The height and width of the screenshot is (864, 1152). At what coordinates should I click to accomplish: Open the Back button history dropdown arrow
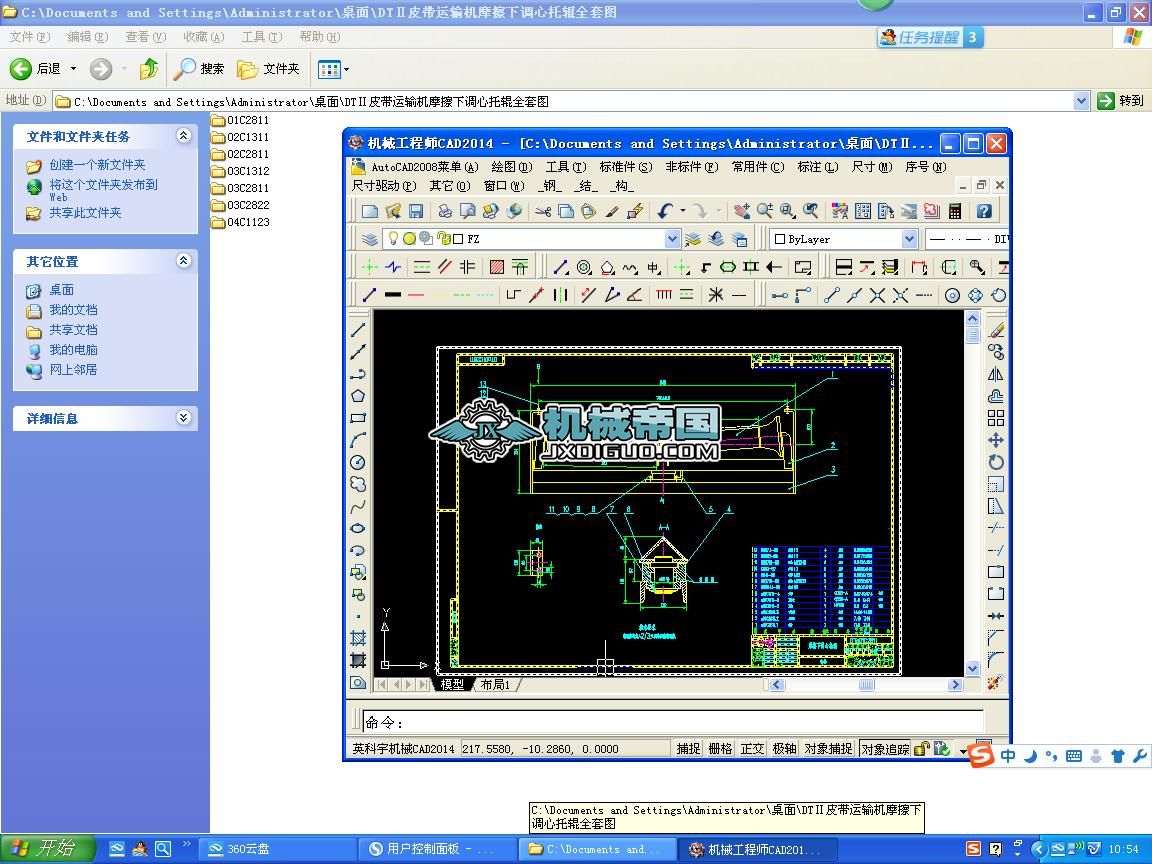[73, 69]
